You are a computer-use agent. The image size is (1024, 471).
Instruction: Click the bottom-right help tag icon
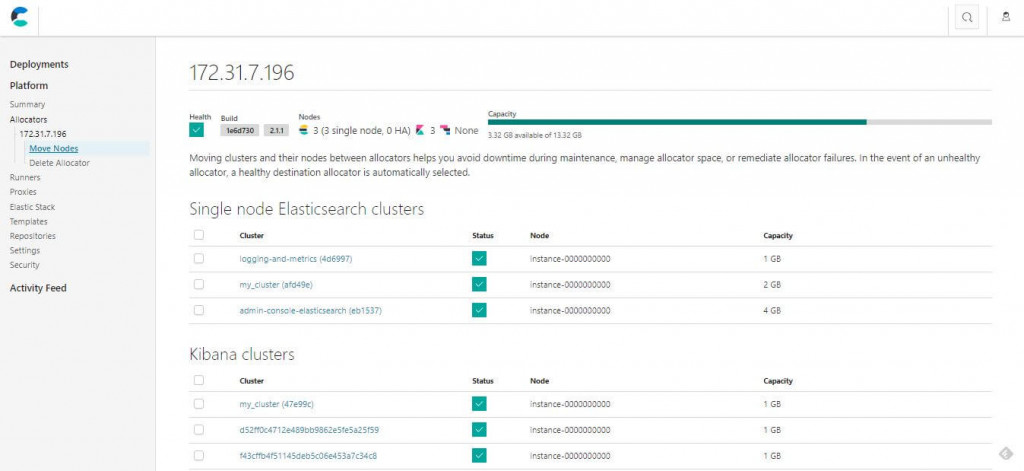coord(1006,453)
